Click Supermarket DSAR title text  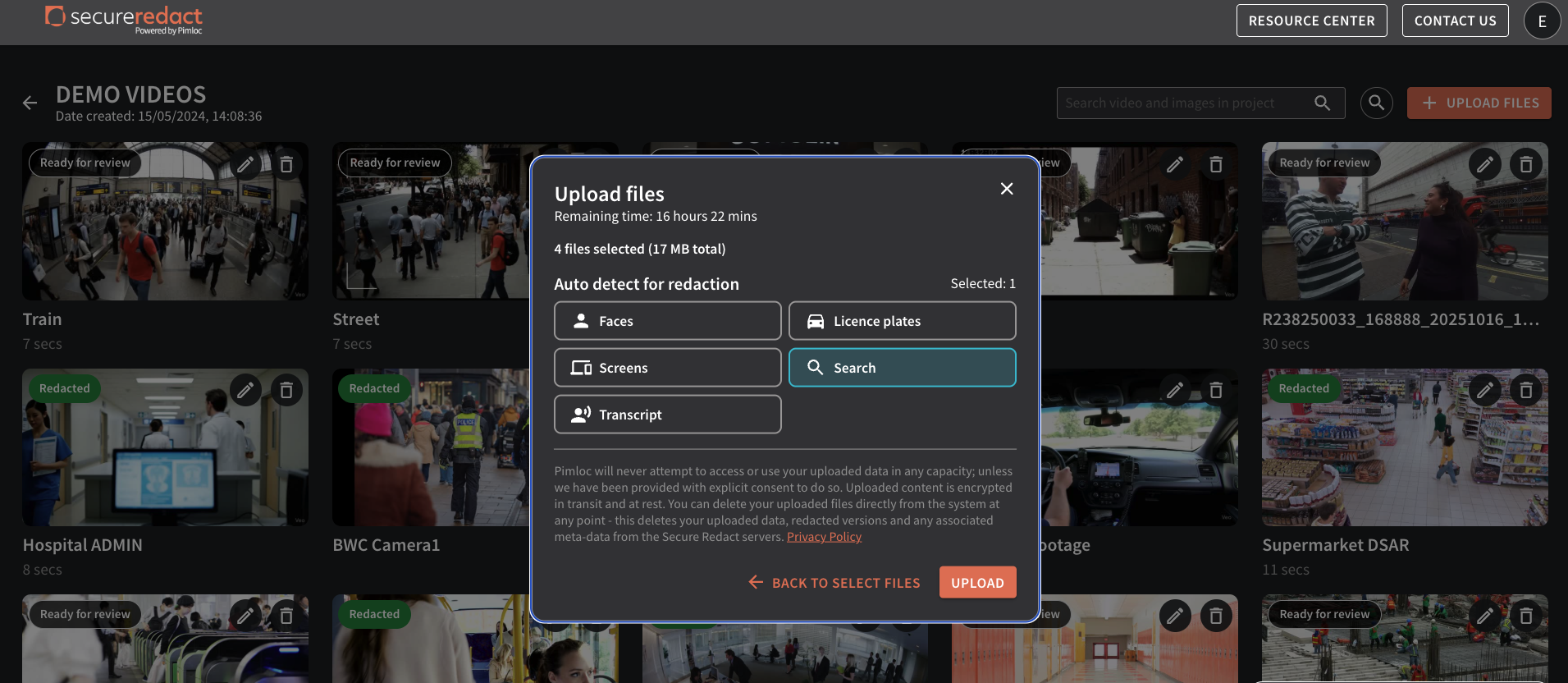[1335, 545]
